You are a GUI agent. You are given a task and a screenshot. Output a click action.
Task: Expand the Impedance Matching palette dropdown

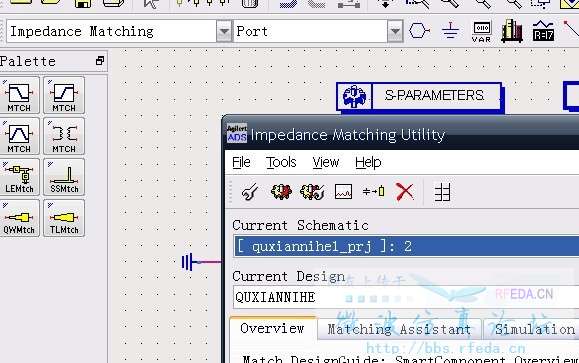click(x=224, y=31)
